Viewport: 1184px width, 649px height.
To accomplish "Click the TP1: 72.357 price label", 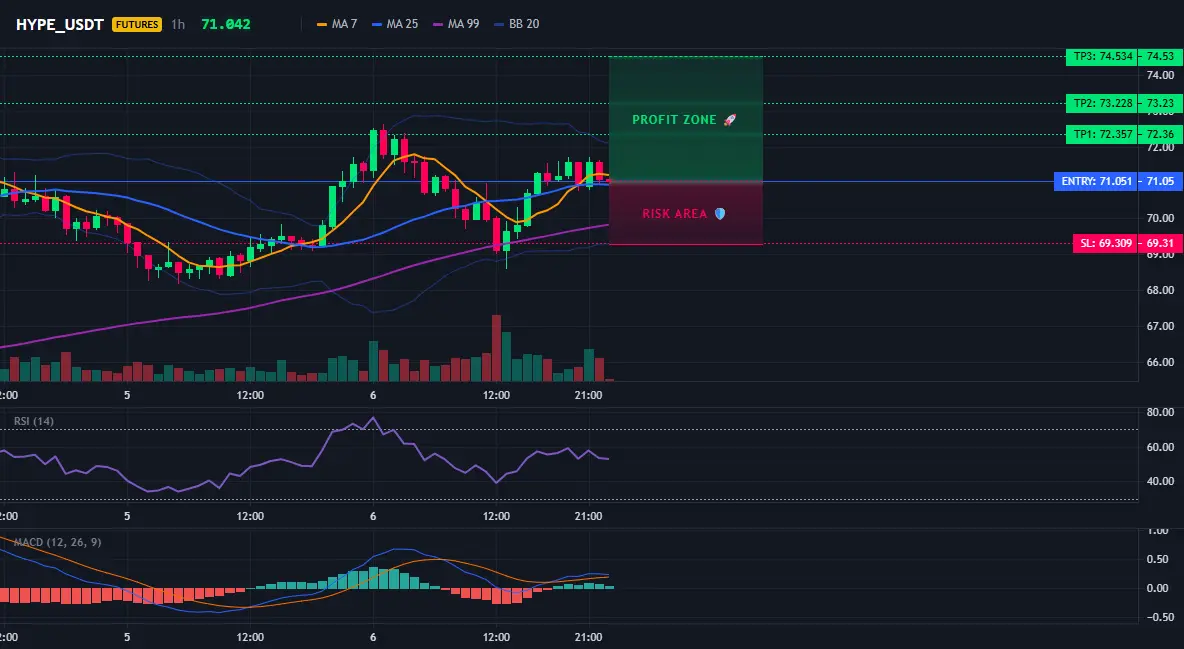I will [x=1103, y=134].
